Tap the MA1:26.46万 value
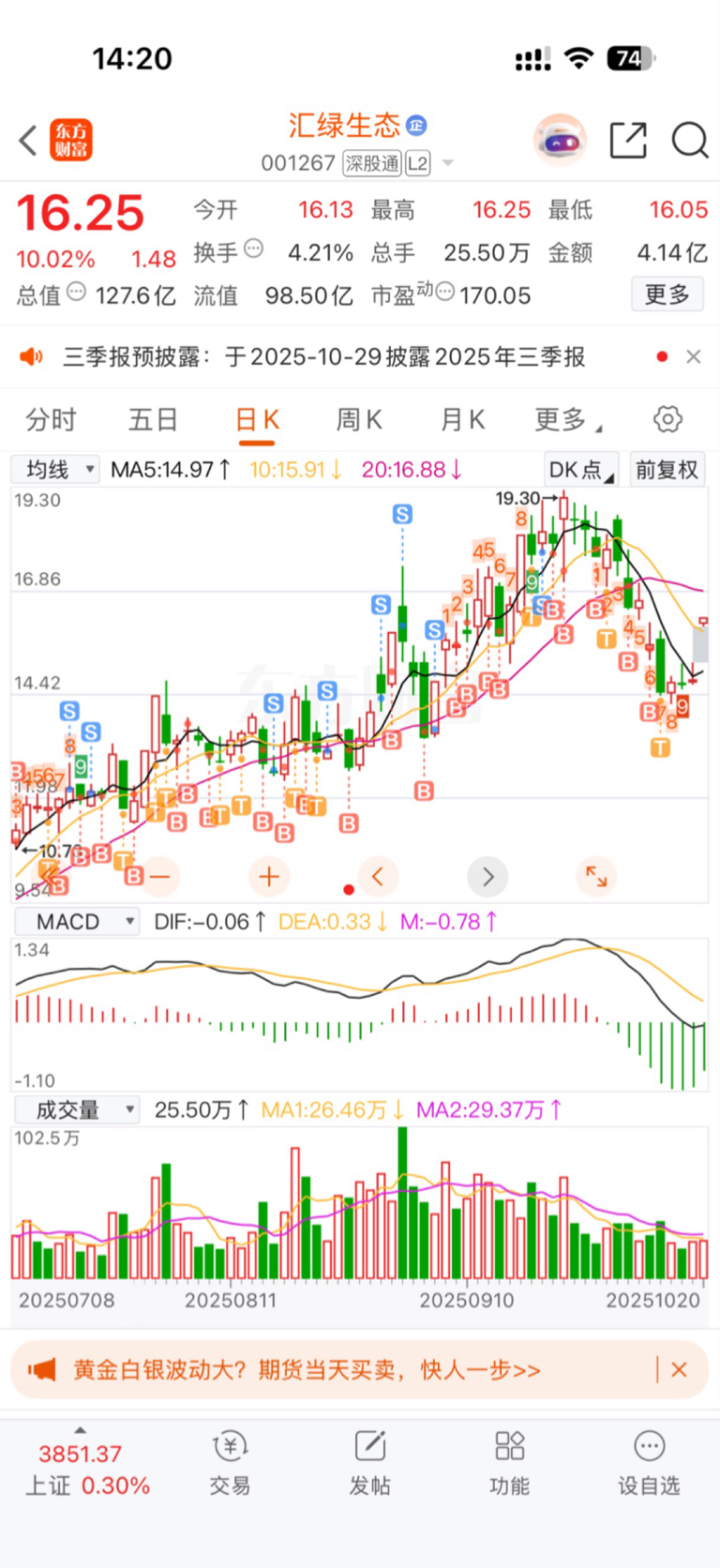 click(x=333, y=1110)
